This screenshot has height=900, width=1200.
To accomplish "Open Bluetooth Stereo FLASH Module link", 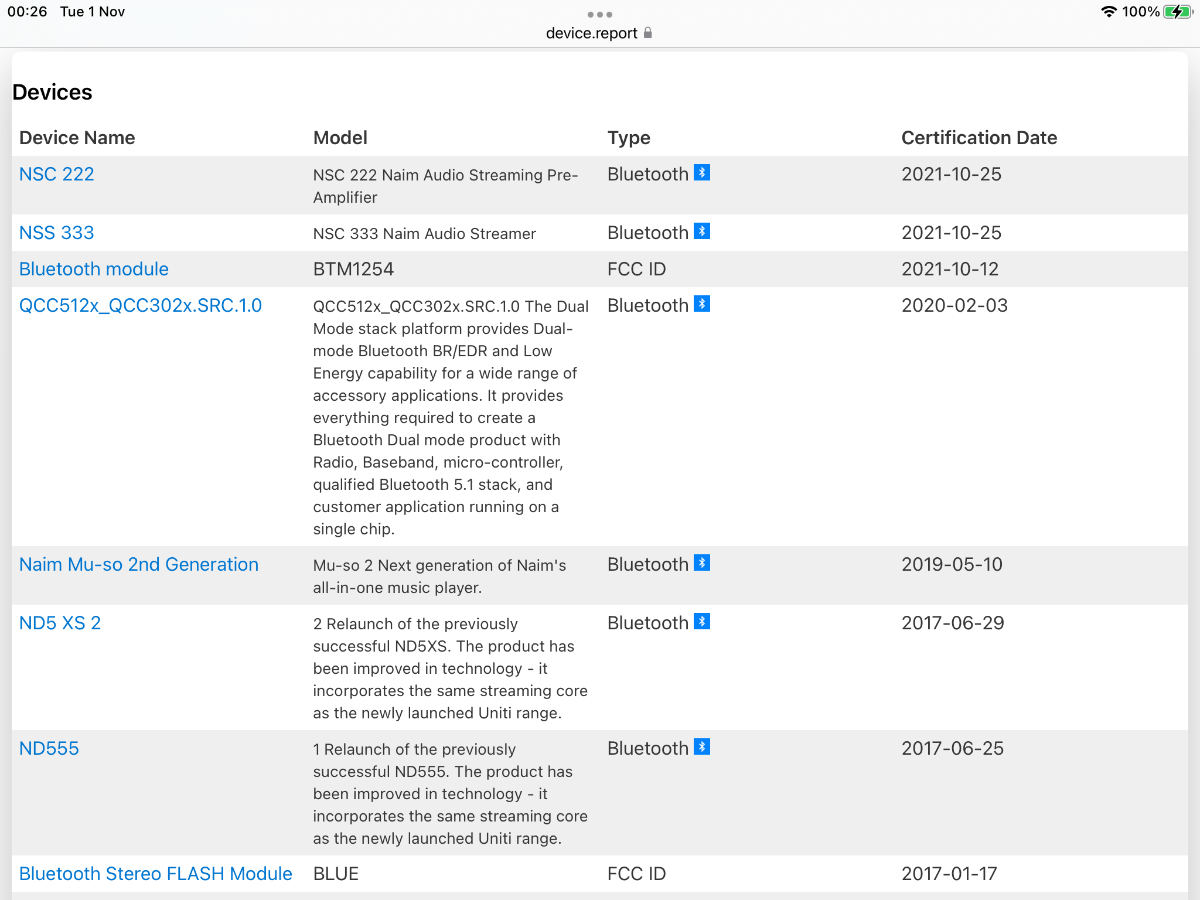I will tap(156, 874).
